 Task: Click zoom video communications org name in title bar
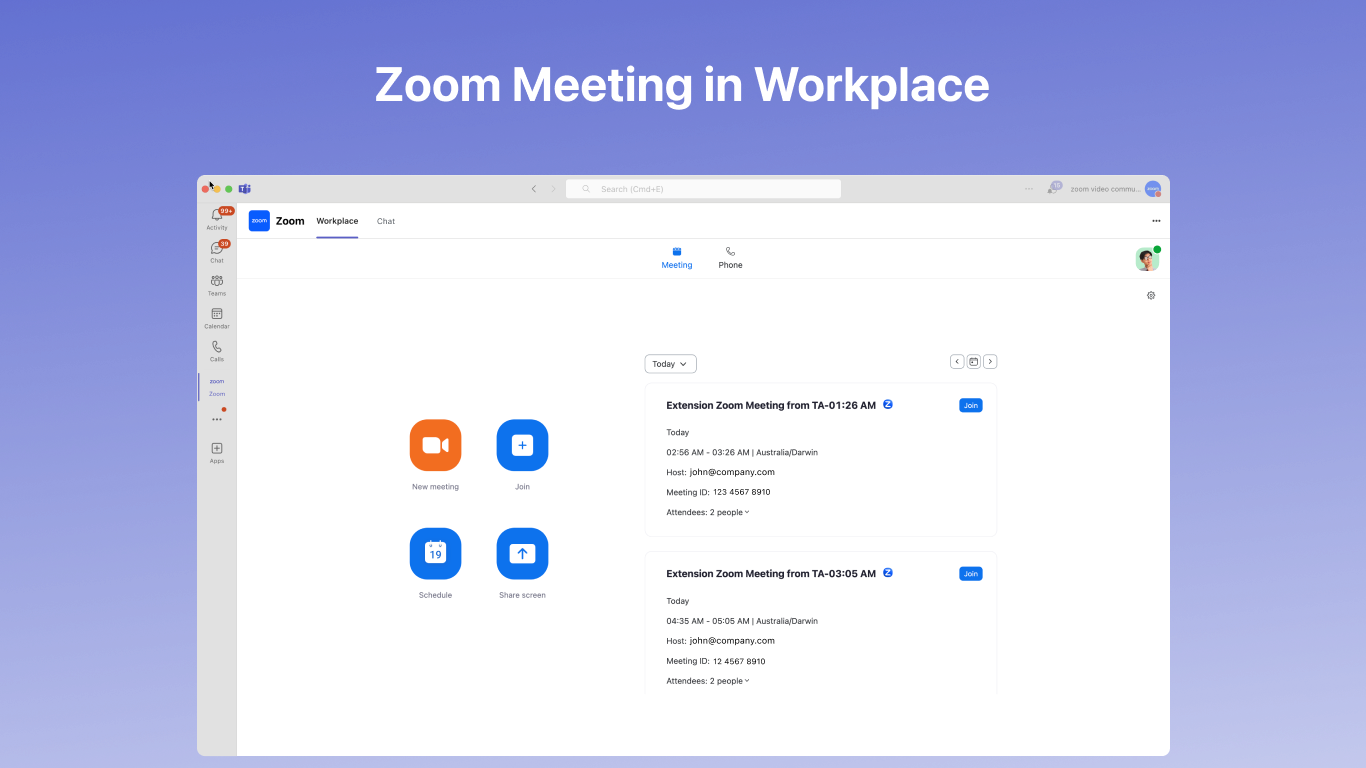[x=1105, y=189]
